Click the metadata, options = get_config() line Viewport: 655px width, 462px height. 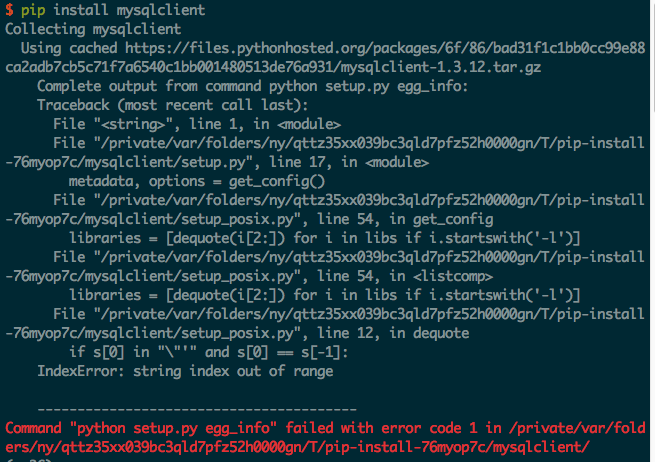[x=196, y=182]
